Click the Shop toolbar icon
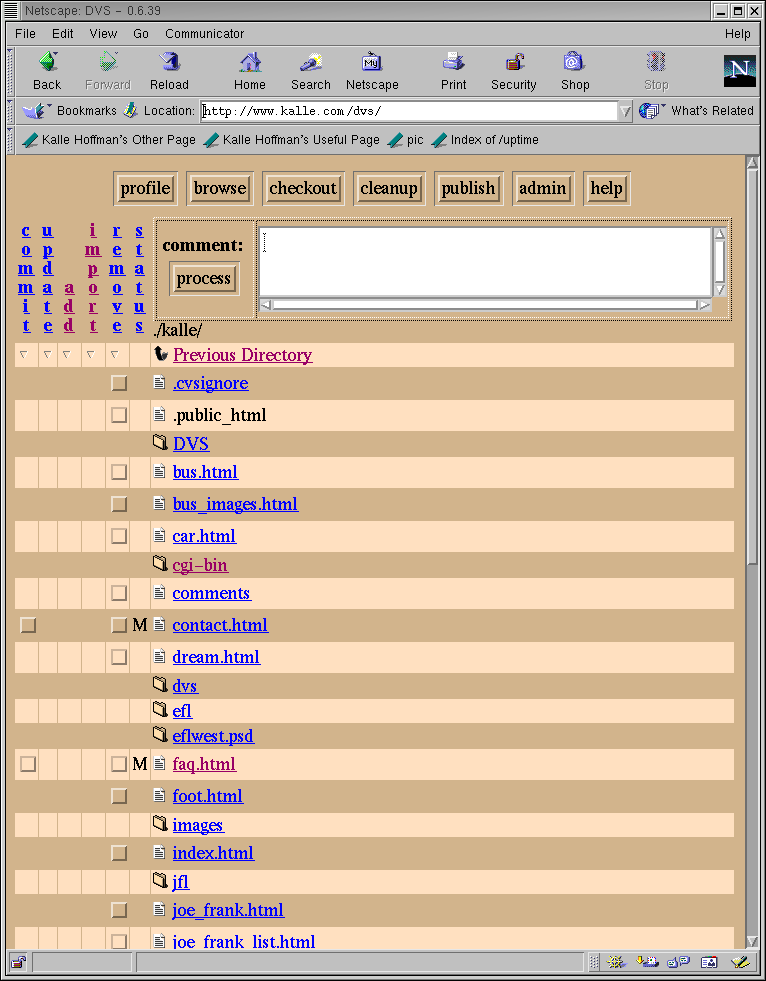This screenshot has height=981, width=766. click(574, 62)
